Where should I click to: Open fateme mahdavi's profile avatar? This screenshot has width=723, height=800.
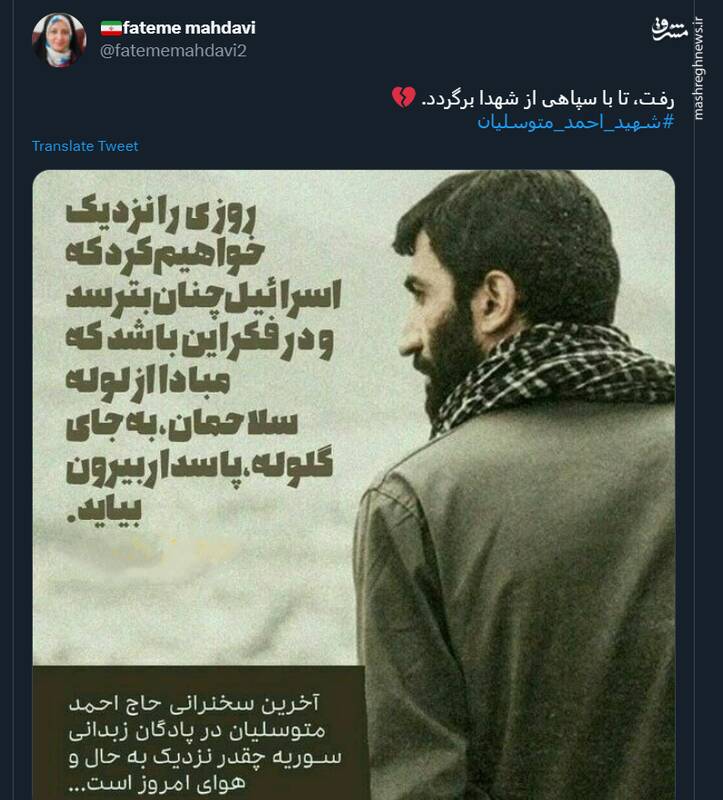coord(59,40)
